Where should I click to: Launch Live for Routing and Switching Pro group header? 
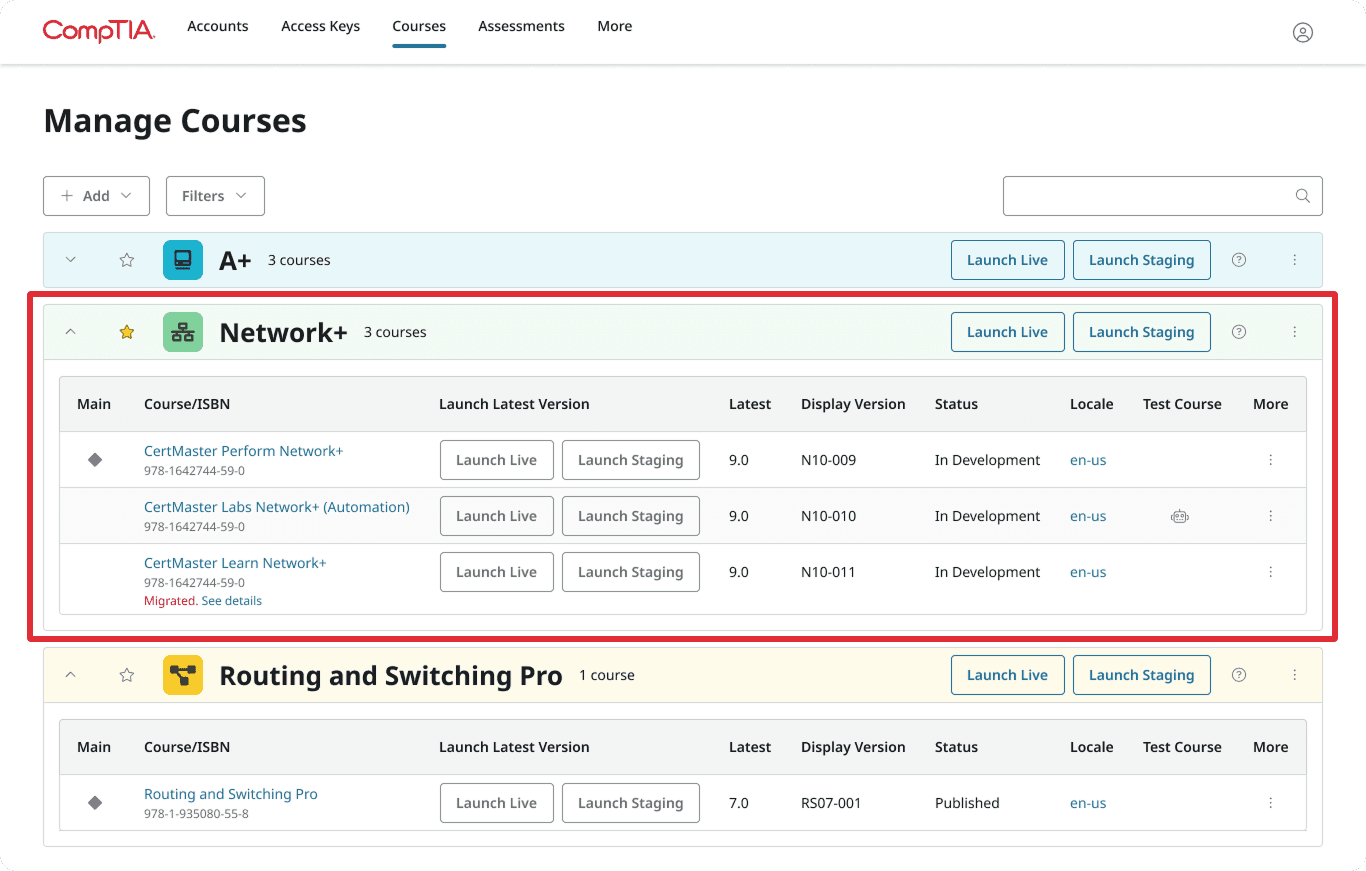click(x=1007, y=675)
